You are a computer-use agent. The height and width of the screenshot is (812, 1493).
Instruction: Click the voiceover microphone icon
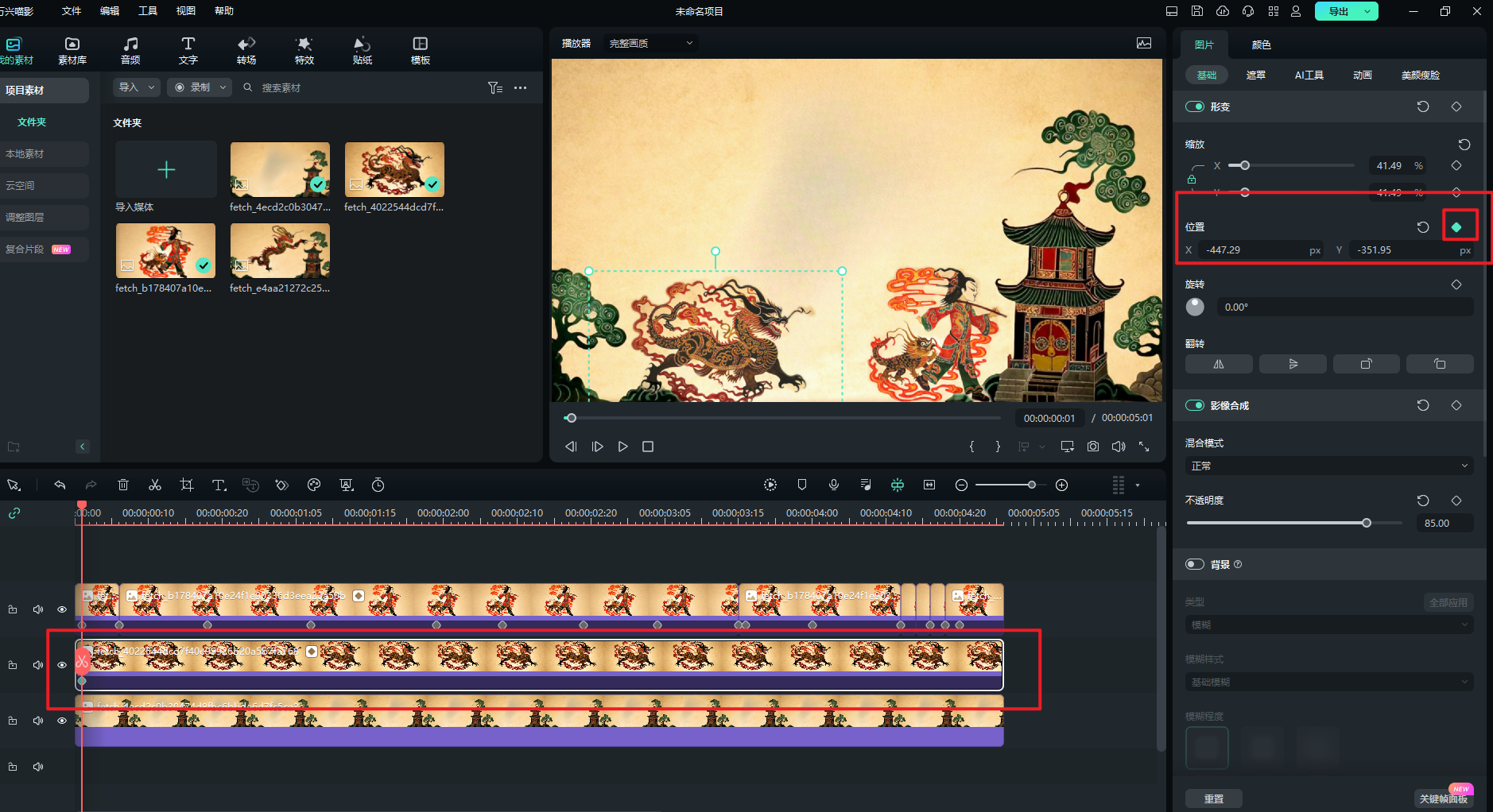(x=834, y=485)
